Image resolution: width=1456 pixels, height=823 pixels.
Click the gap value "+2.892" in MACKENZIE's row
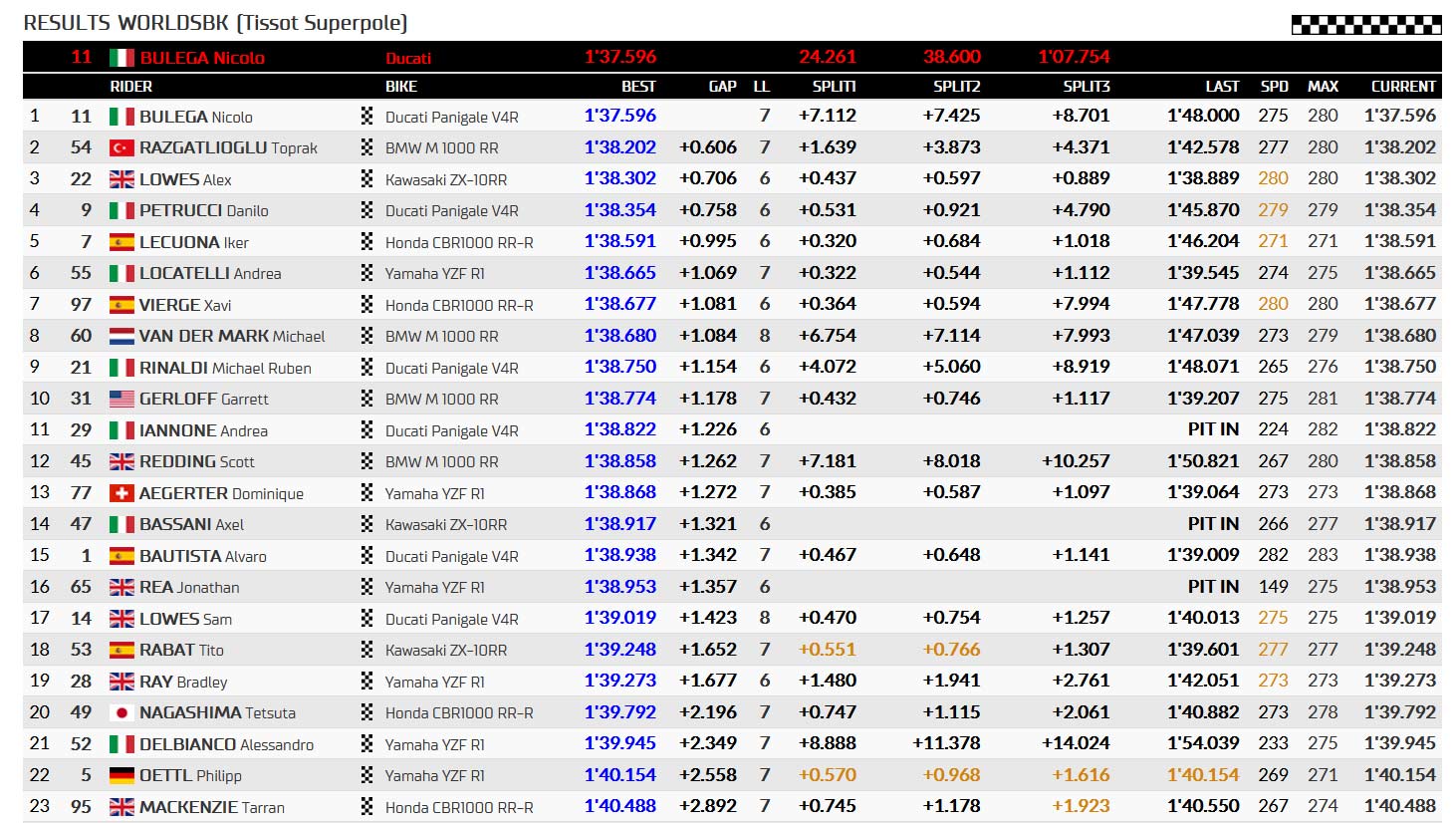coord(708,806)
